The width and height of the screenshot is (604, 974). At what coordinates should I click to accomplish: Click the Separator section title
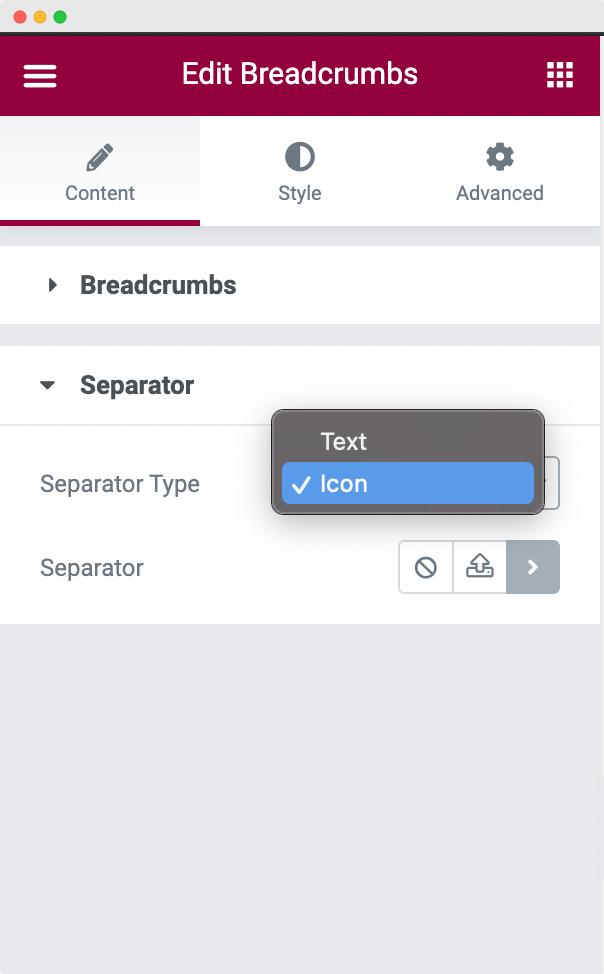[x=137, y=385]
